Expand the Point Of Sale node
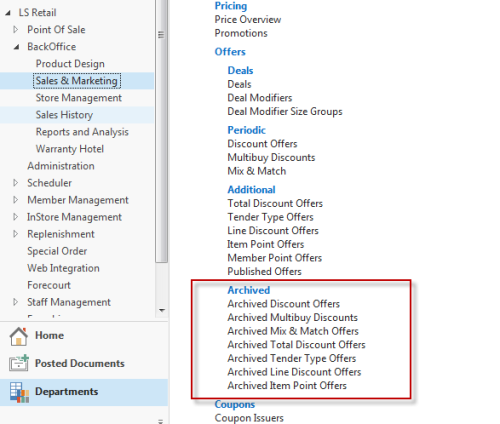The width and height of the screenshot is (500, 424). pos(15,30)
